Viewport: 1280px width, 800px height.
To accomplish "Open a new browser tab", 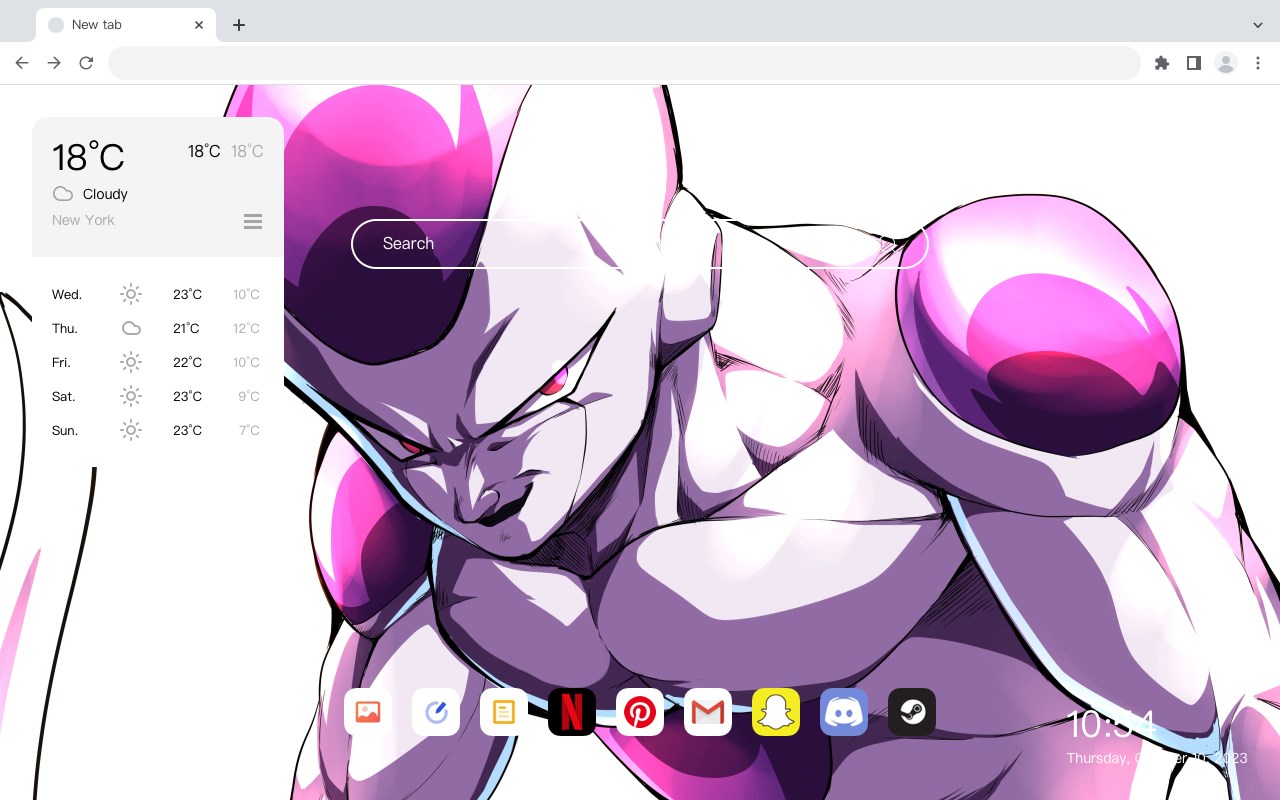I will (238, 25).
